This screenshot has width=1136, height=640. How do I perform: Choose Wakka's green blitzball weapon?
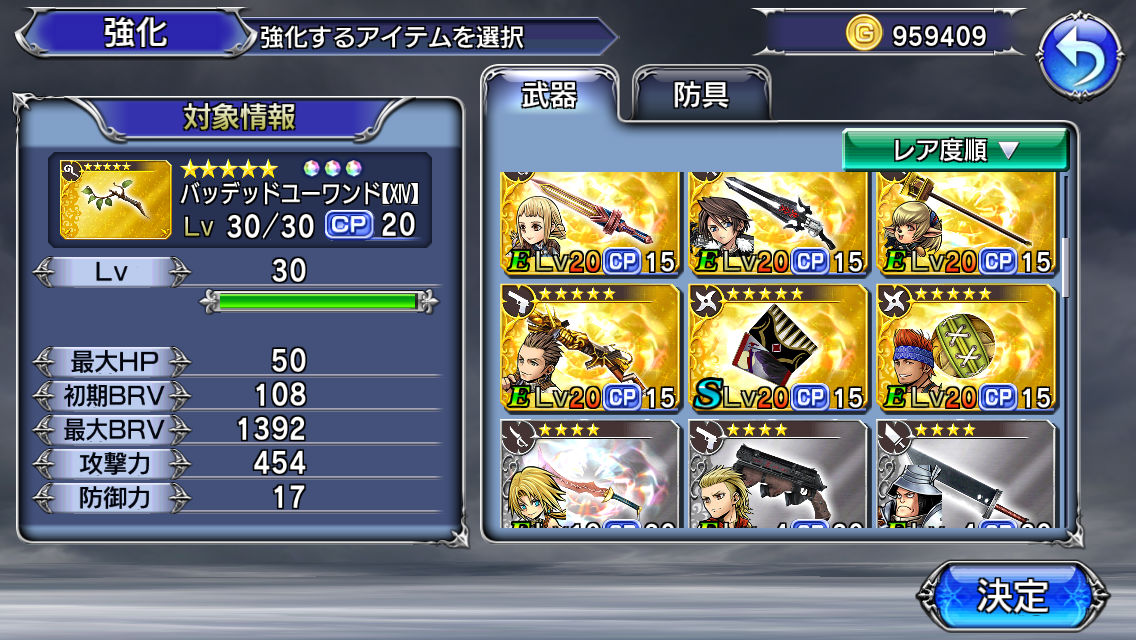tap(966, 347)
